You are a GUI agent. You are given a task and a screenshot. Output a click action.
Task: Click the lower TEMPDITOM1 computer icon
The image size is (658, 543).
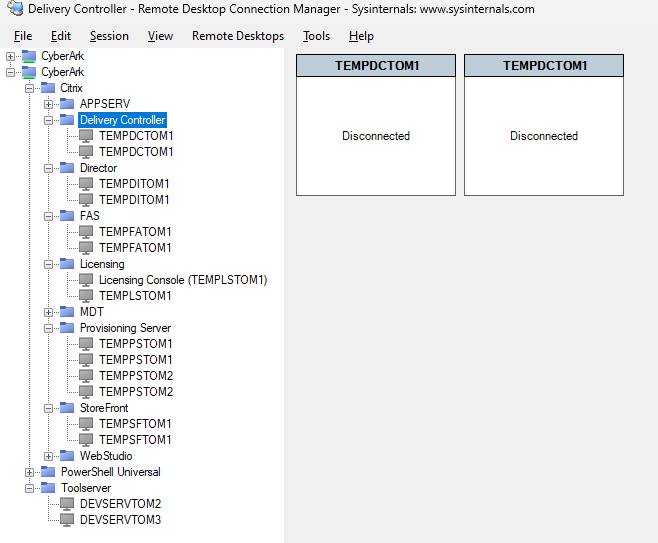pos(86,200)
